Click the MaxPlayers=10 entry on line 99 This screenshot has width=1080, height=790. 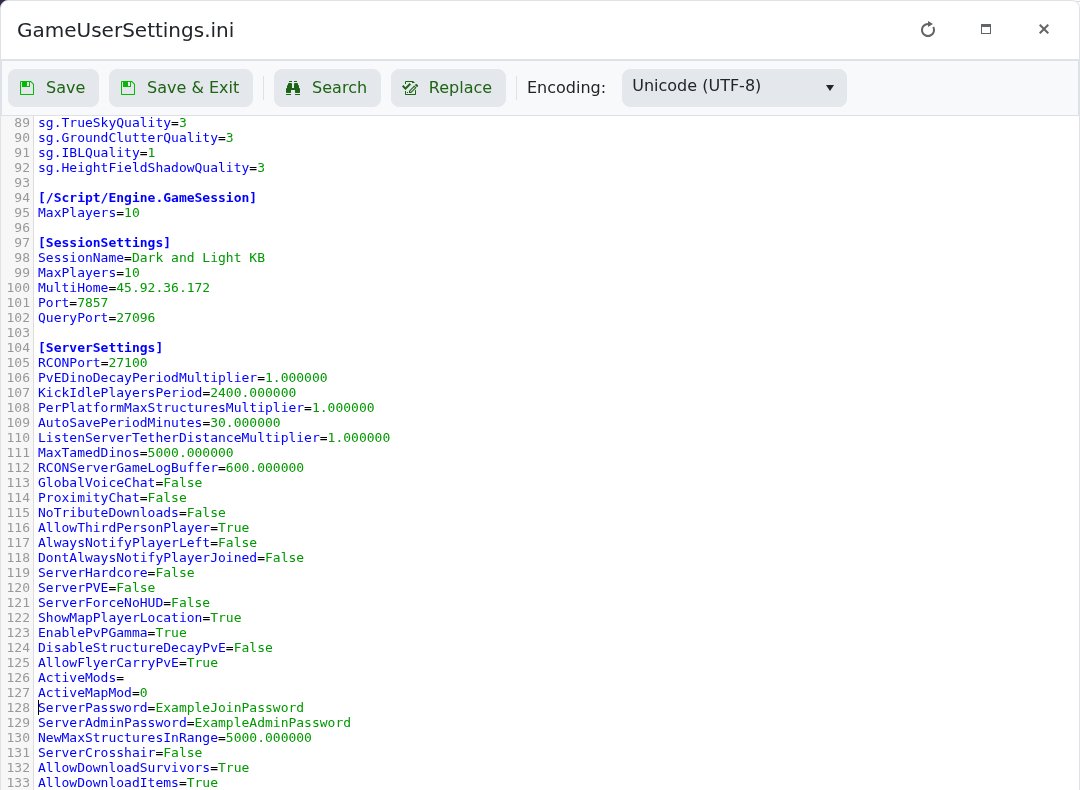89,273
